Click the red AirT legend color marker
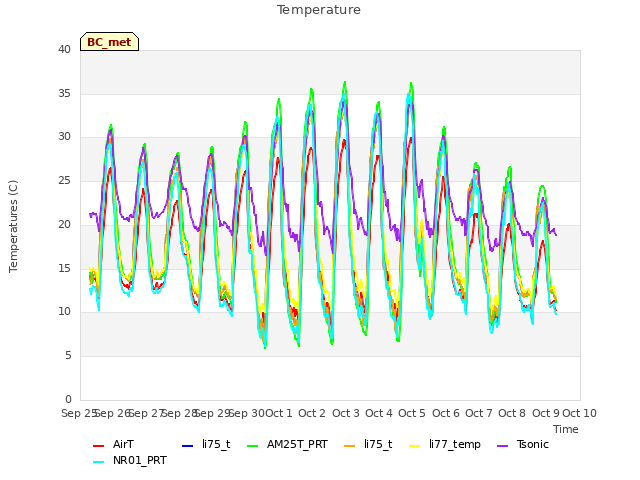This screenshot has height=480, width=640. click(98, 446)
